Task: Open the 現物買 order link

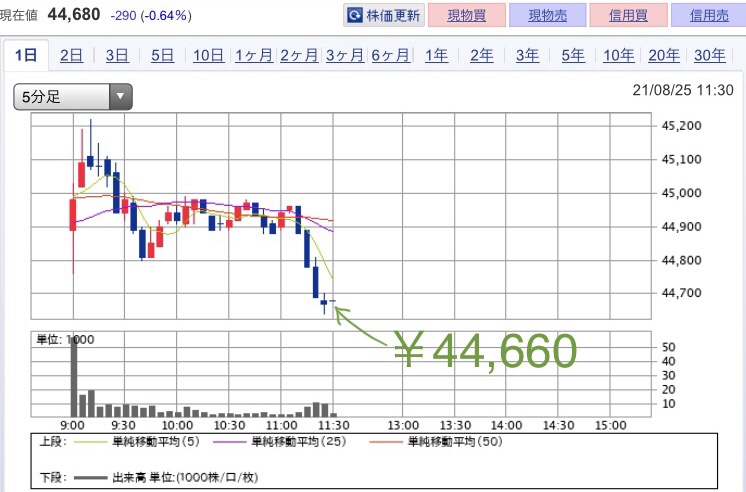Action: pos(466,16)
